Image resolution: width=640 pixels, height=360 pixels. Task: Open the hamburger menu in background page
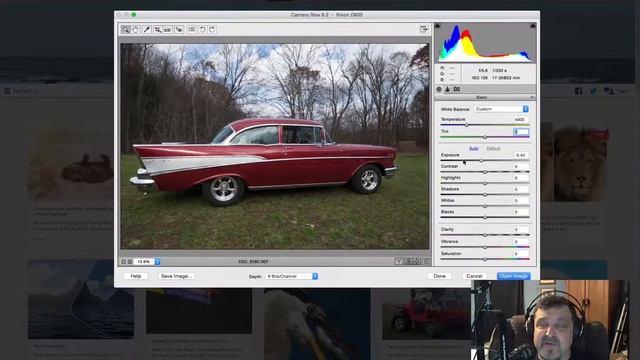[x=7, y=91]
